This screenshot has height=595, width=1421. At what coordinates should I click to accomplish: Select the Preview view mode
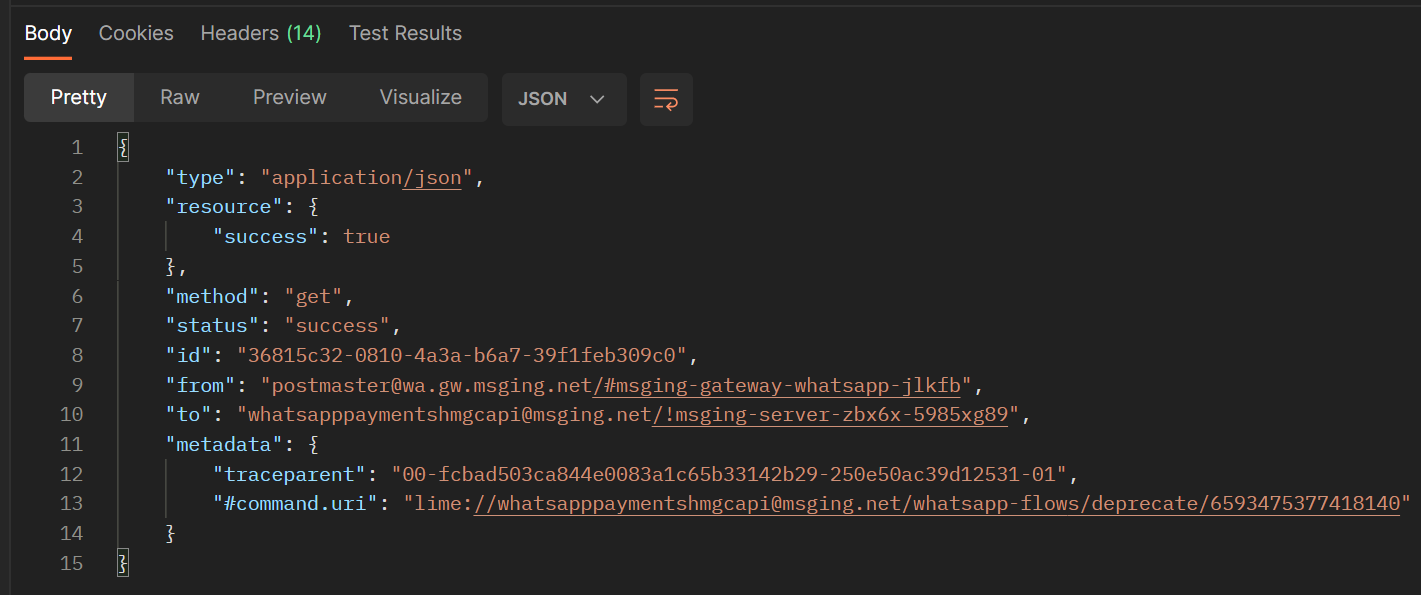pyautogui.click(x=290, y=97)
